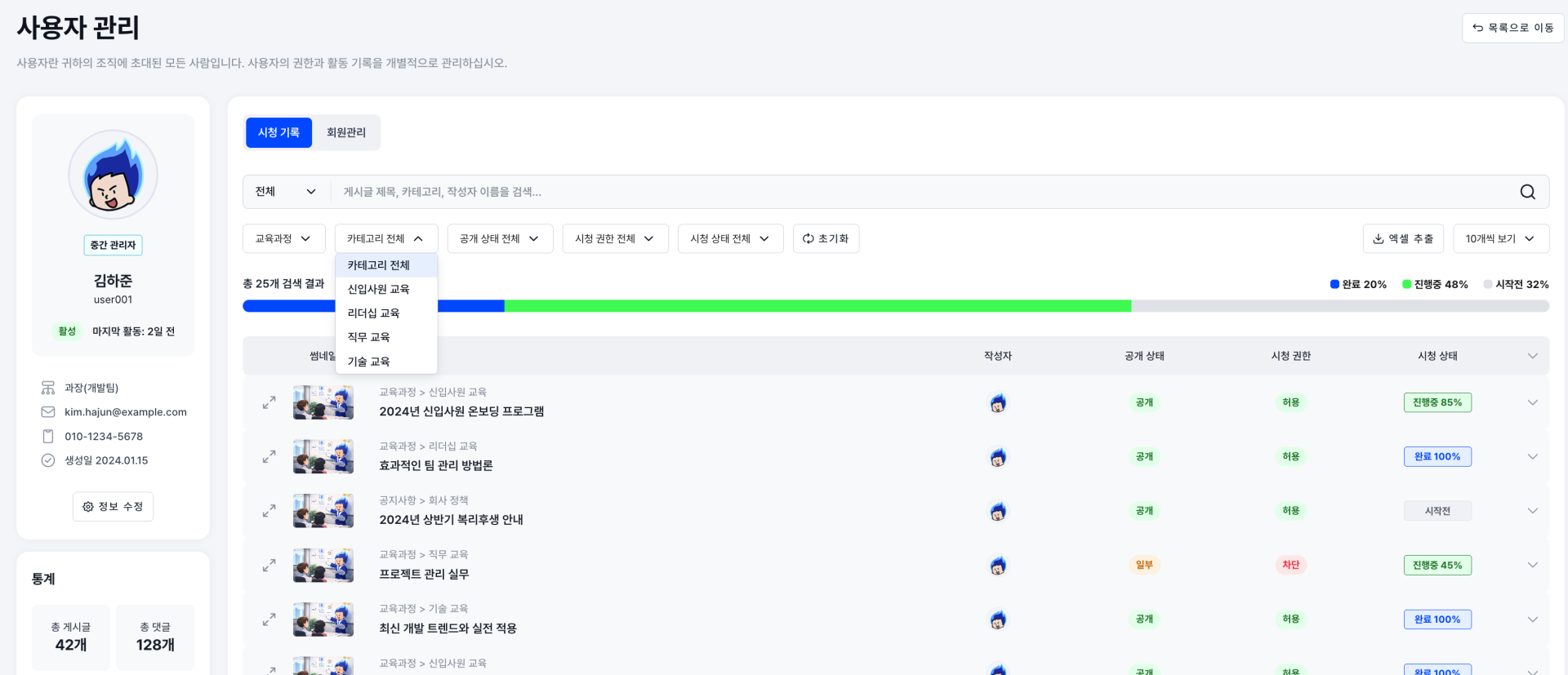Screen dimensions: 1568x675
Task: Click the expand arrows icon on 효과적인 팀 관리 방법론 row
Action: point(269,456)
